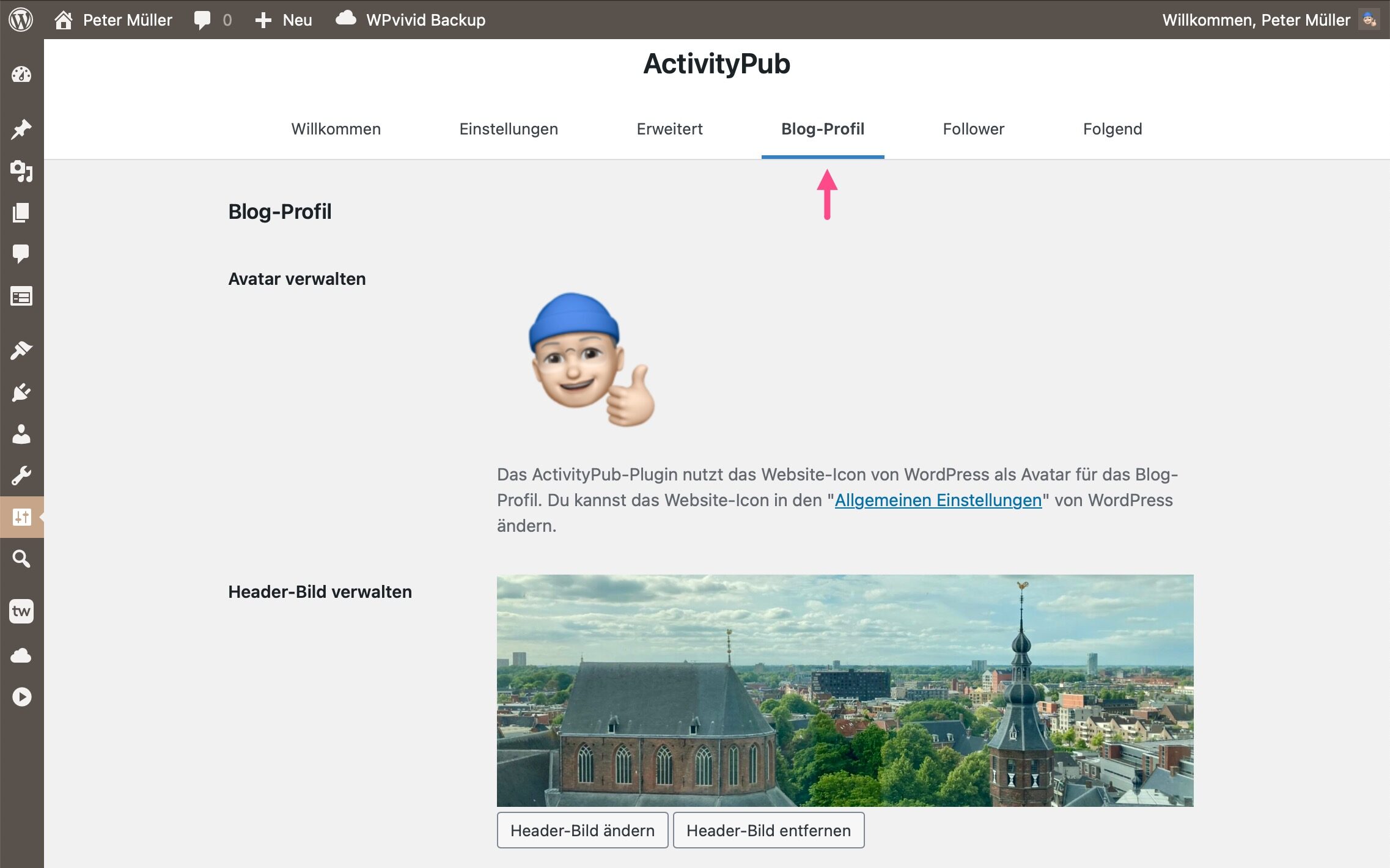Open the cloud backup sidebar icon
Image resolution: width=1390 pixels, height=868 pixels.
coord(21,655)
